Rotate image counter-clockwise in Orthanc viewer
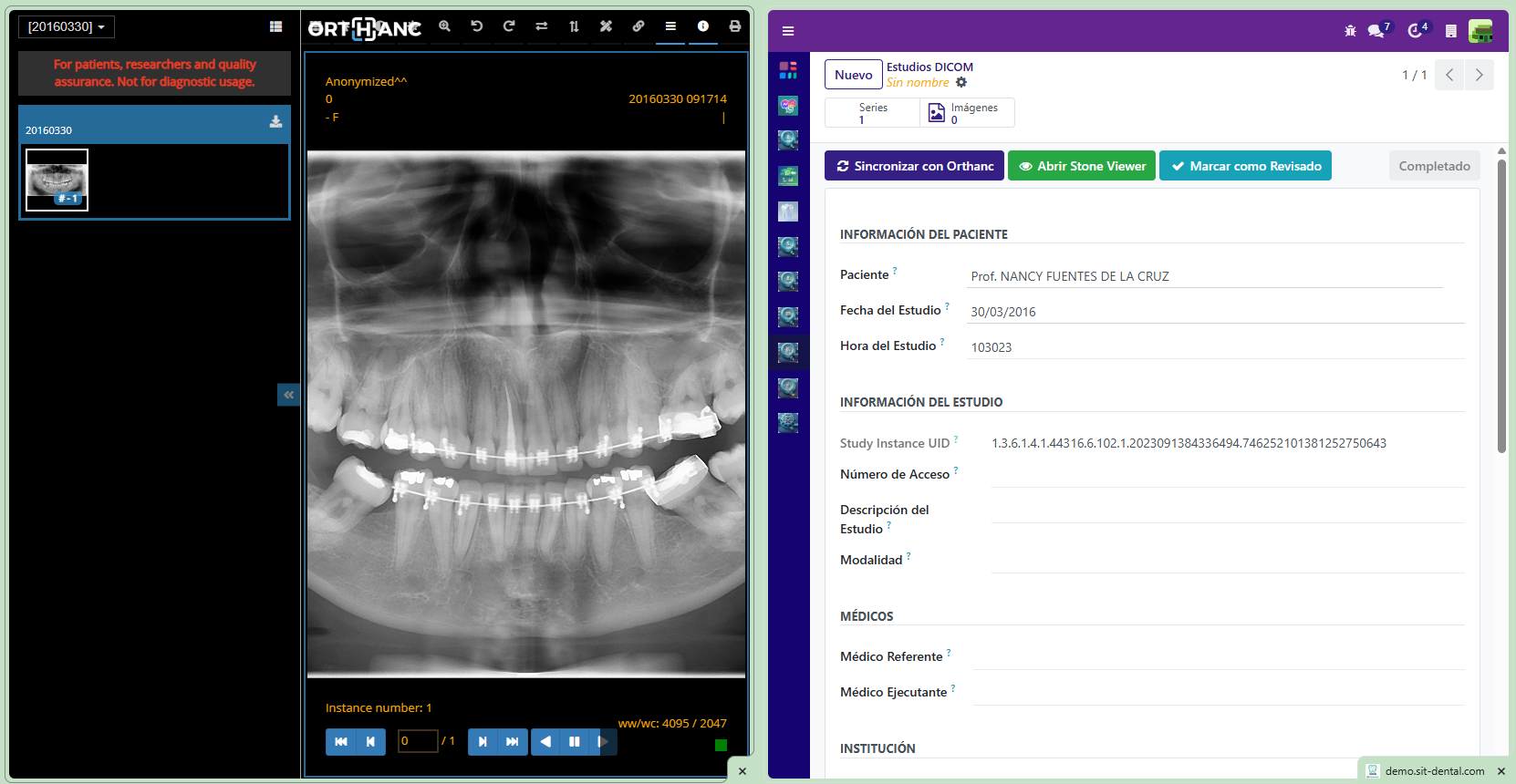Image resolution: width=1516 pixels, height=784 pixels. pyautogui.click(x=477, y=26)
